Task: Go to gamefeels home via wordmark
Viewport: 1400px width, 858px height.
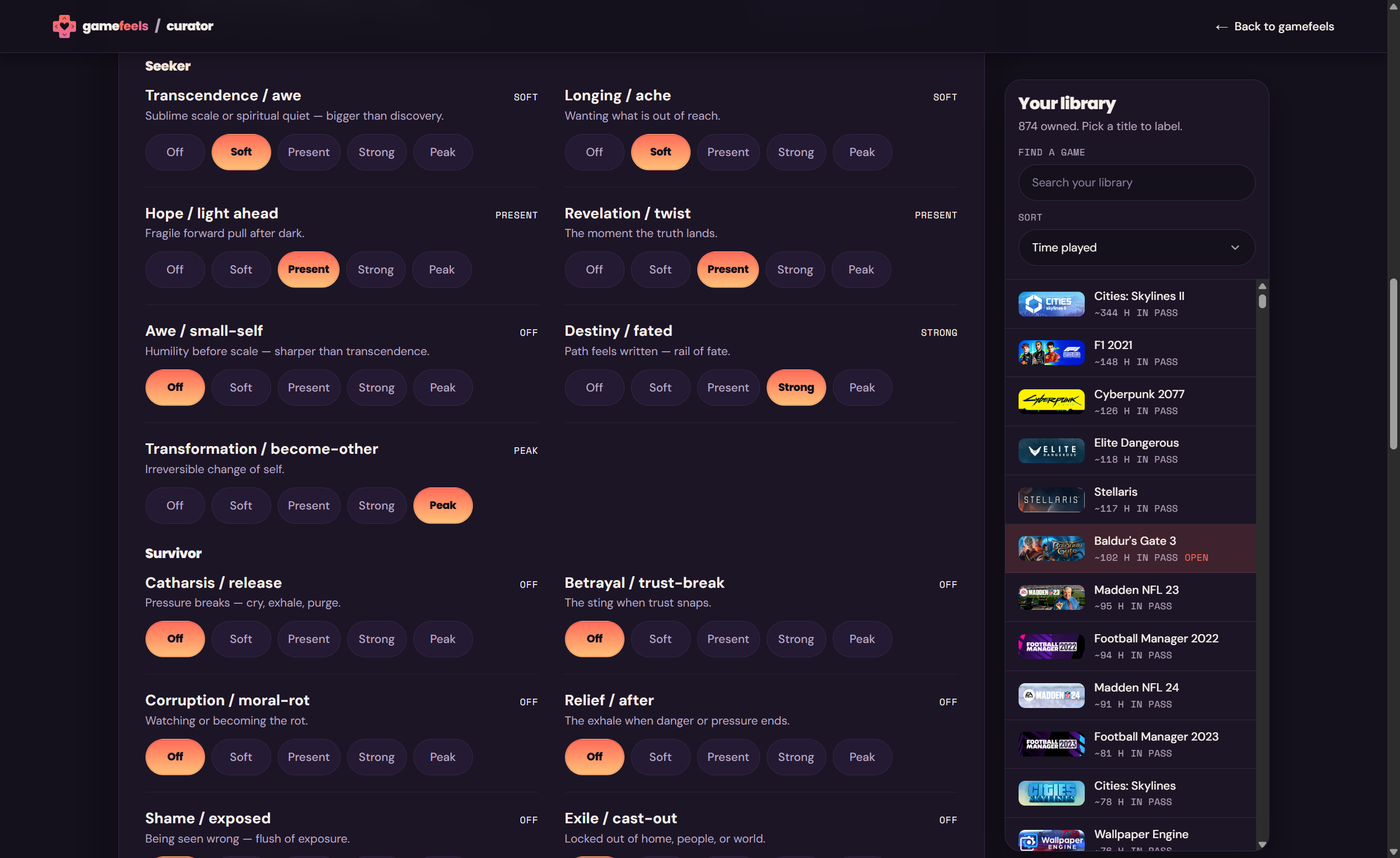Action: pyautogui.click(x=115, y=26)
